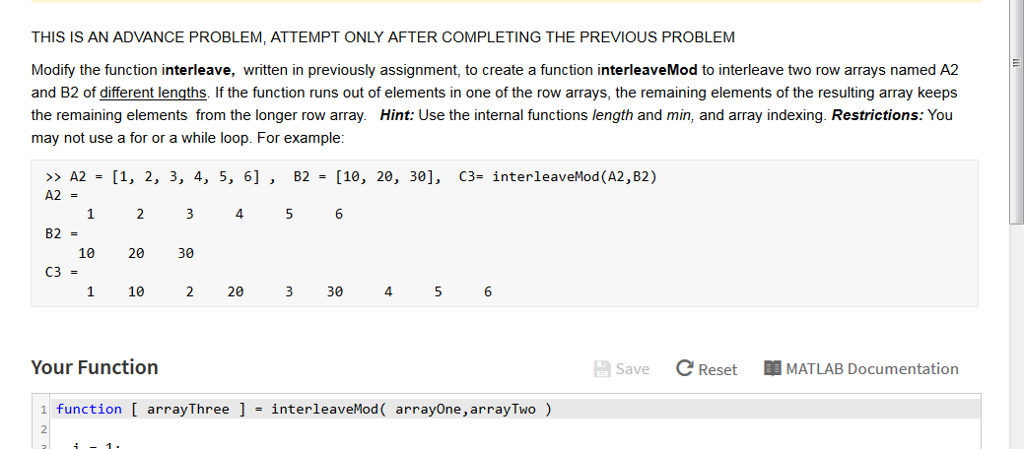Click the bold interleaveMod word in the description
The image size is (1024, 449).
click(x=648, y=70)
